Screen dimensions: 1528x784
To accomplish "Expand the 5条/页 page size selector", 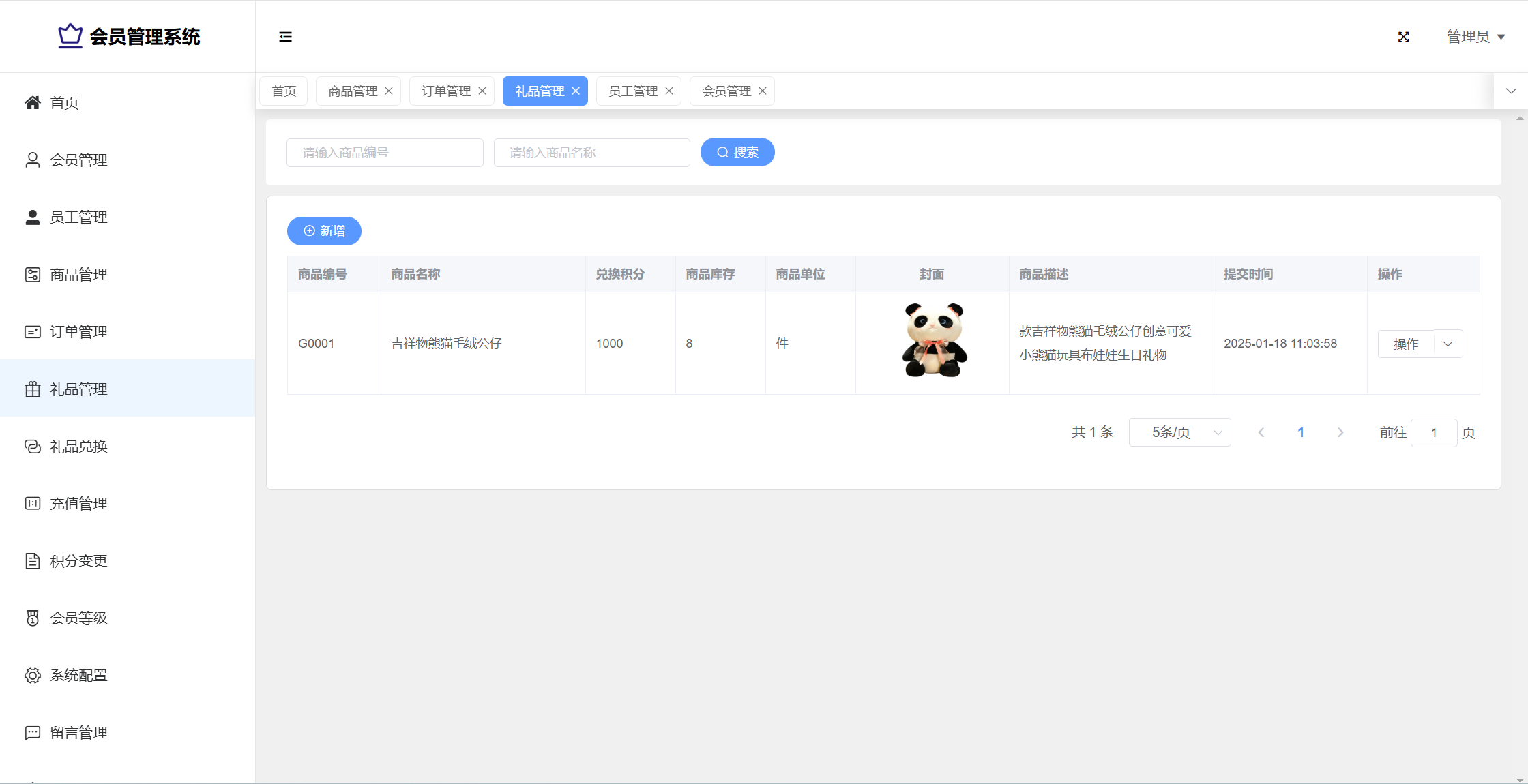I will [1179, 432].
